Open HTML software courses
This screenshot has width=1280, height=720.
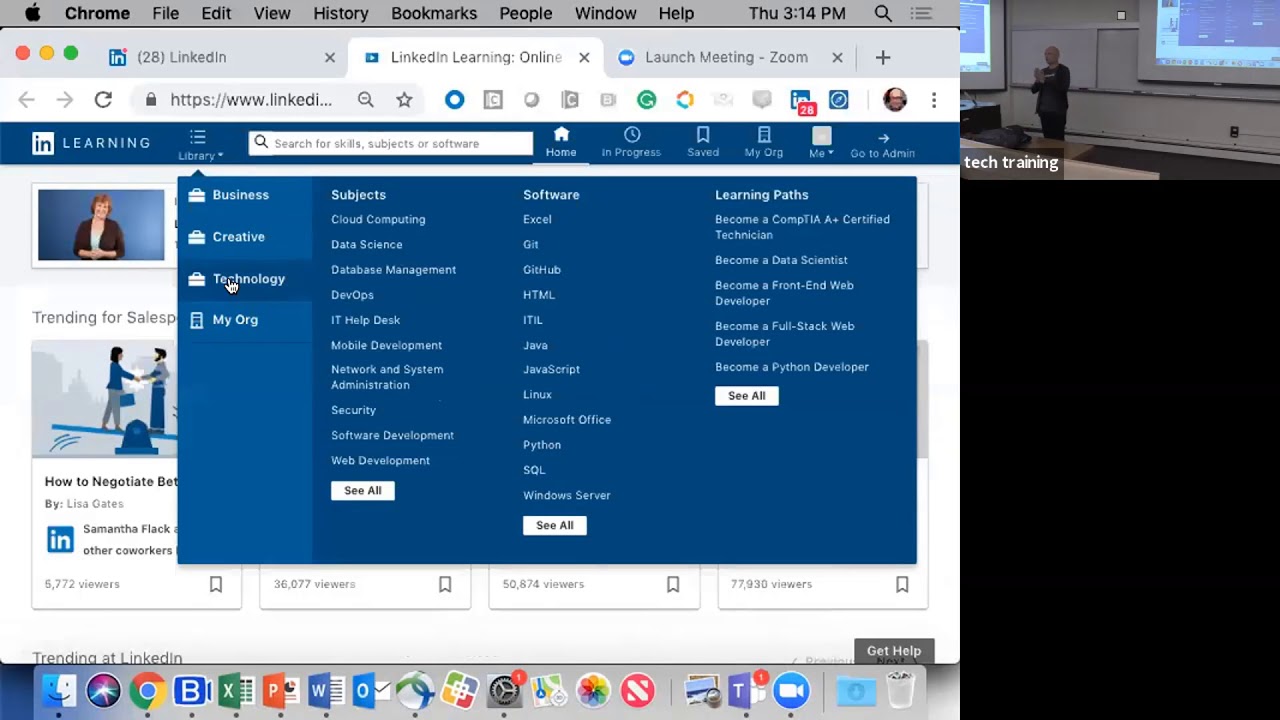[x=539, y=295]
